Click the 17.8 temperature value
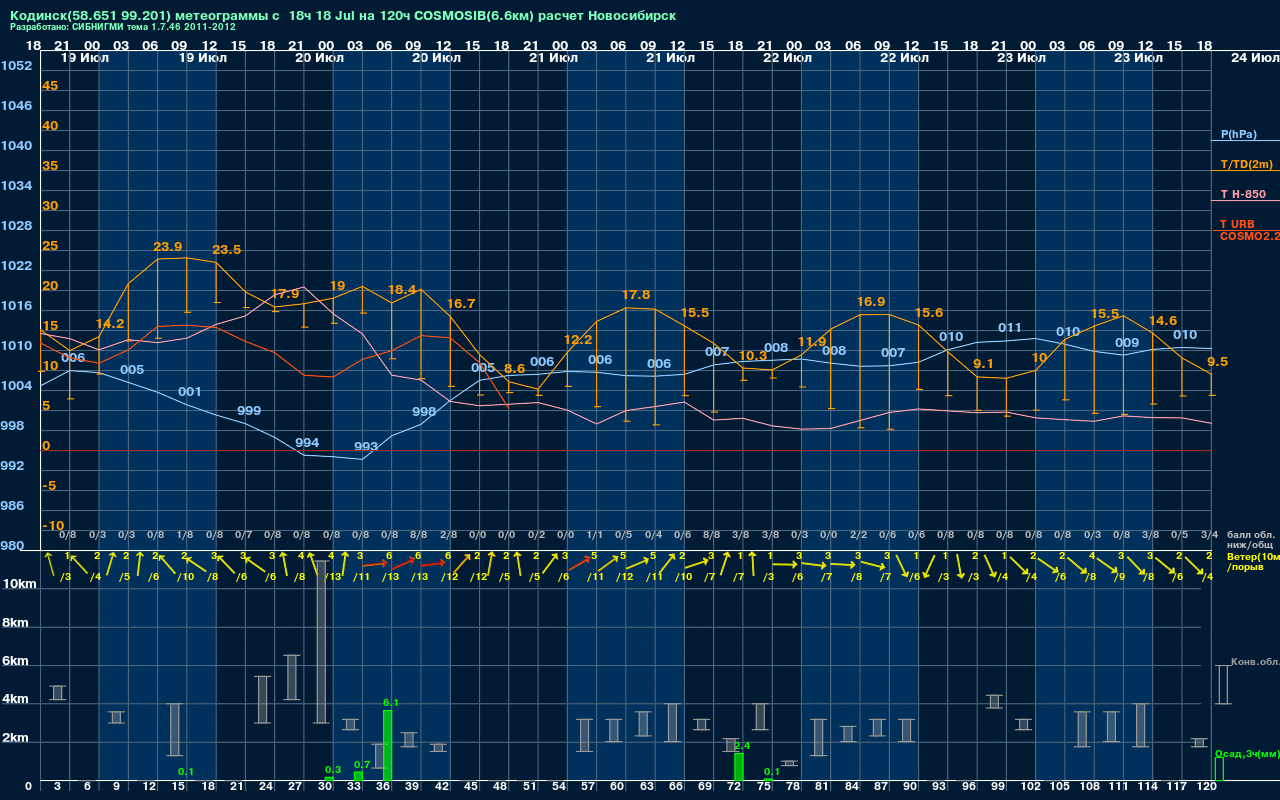 (636, 295)
